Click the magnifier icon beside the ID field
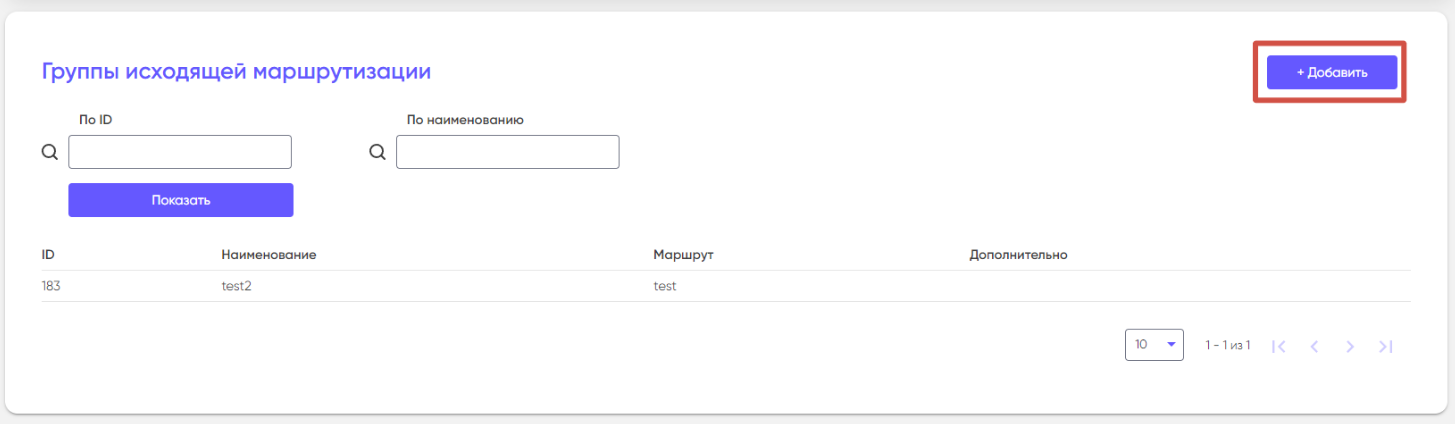 [50, 153]
